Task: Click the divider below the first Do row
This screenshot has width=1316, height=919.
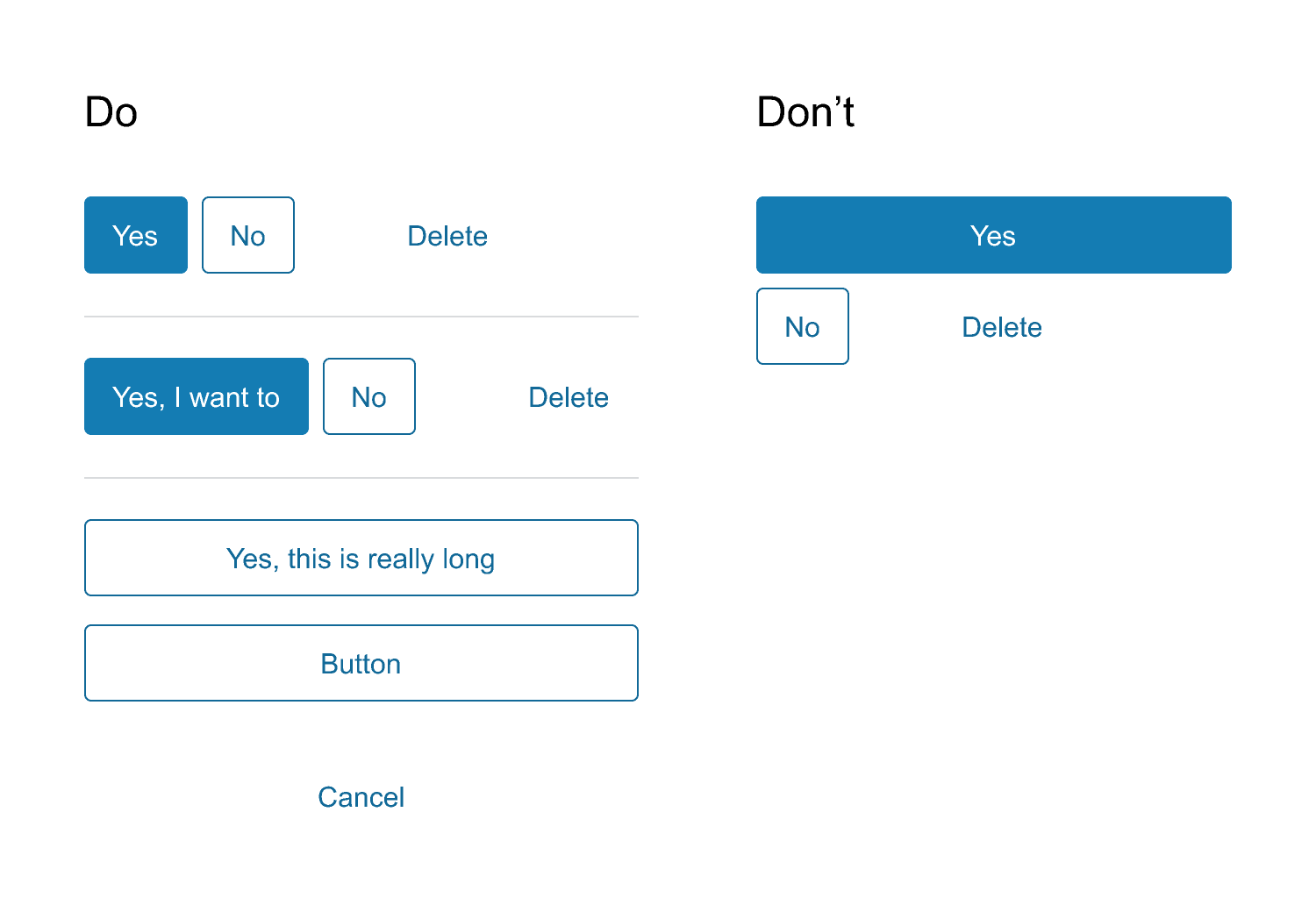Action: 361,317
